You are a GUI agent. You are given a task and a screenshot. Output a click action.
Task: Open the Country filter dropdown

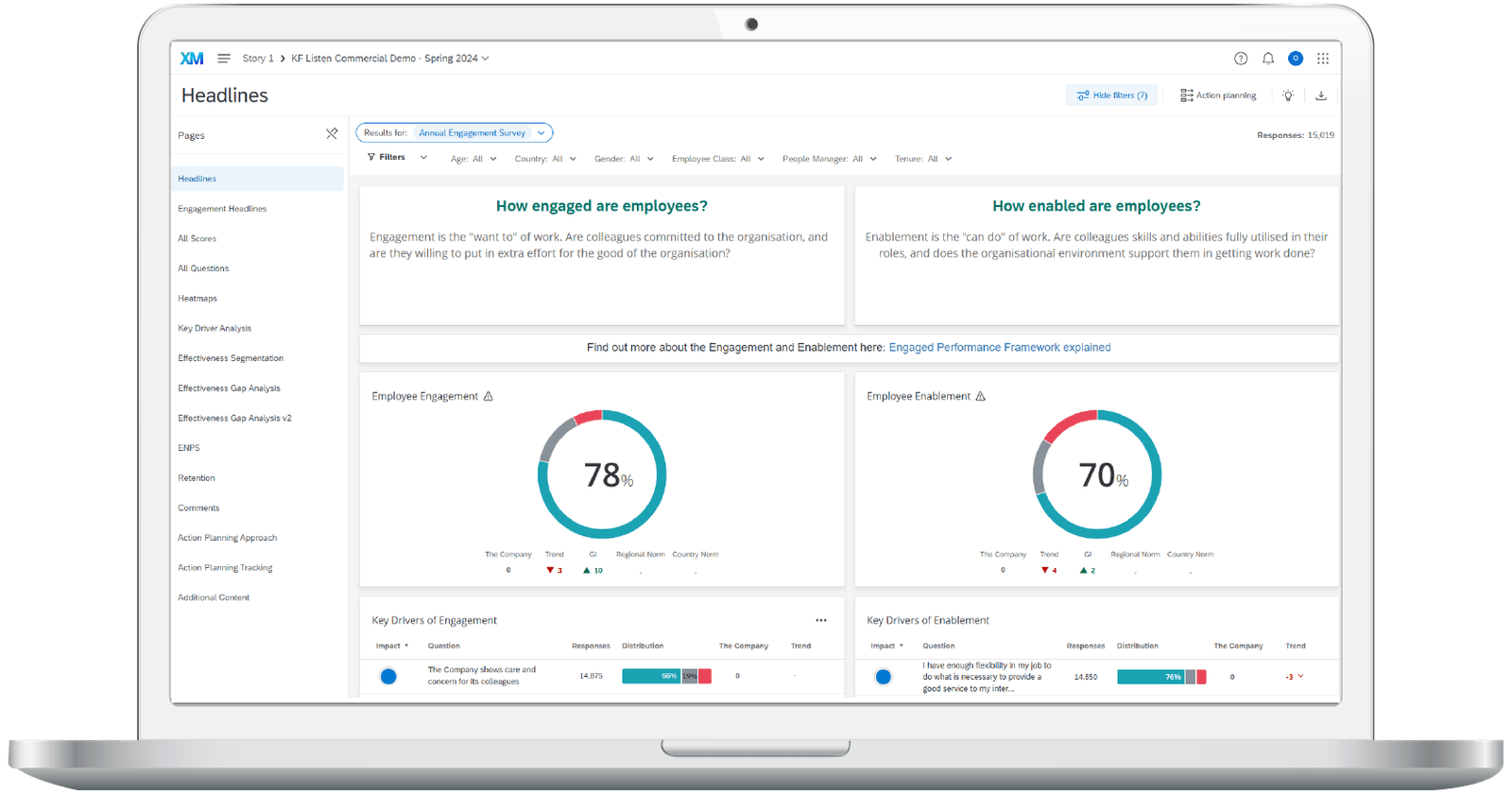point(545,159)
